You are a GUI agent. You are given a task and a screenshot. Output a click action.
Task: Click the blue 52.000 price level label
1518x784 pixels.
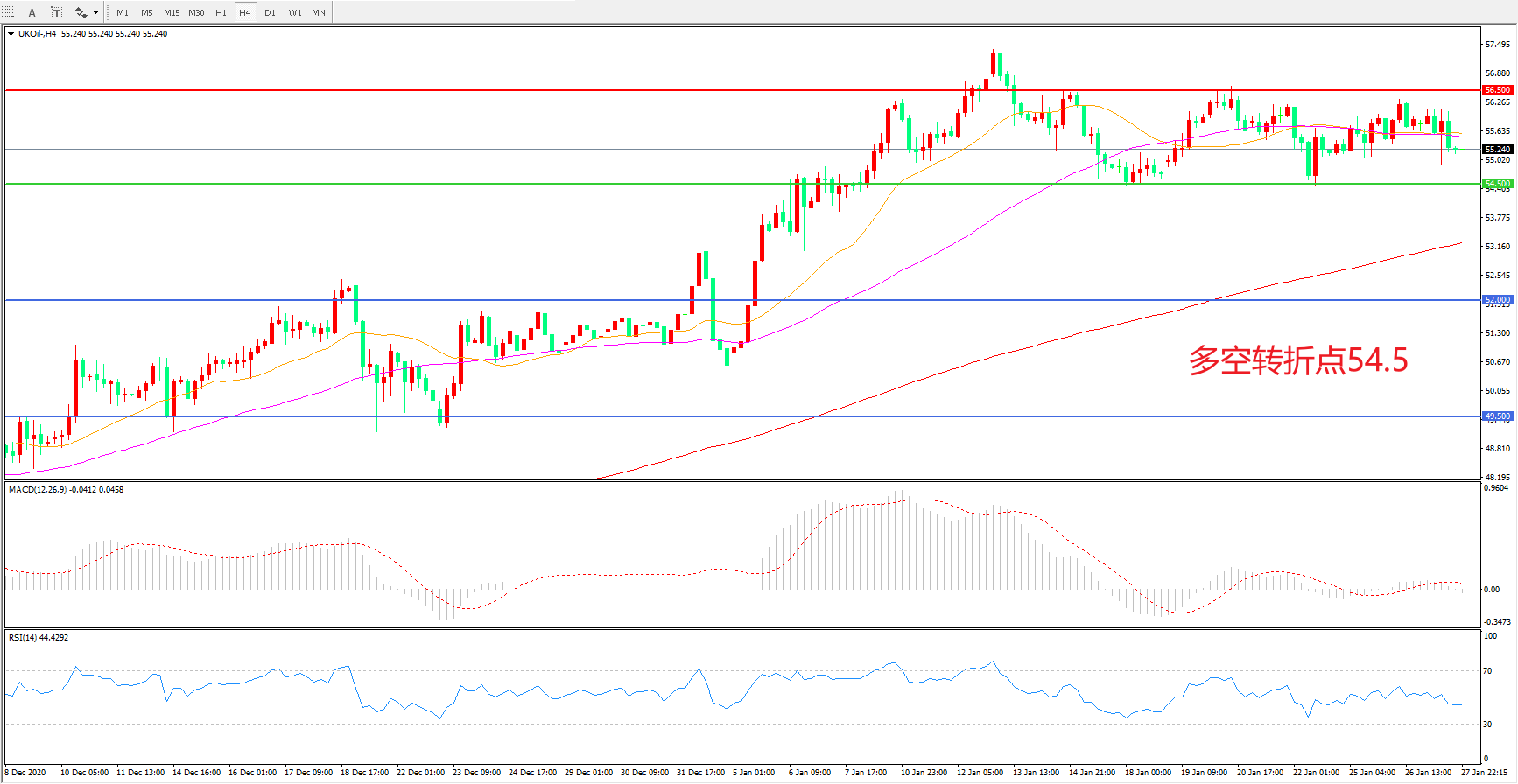pos(1497,299)
